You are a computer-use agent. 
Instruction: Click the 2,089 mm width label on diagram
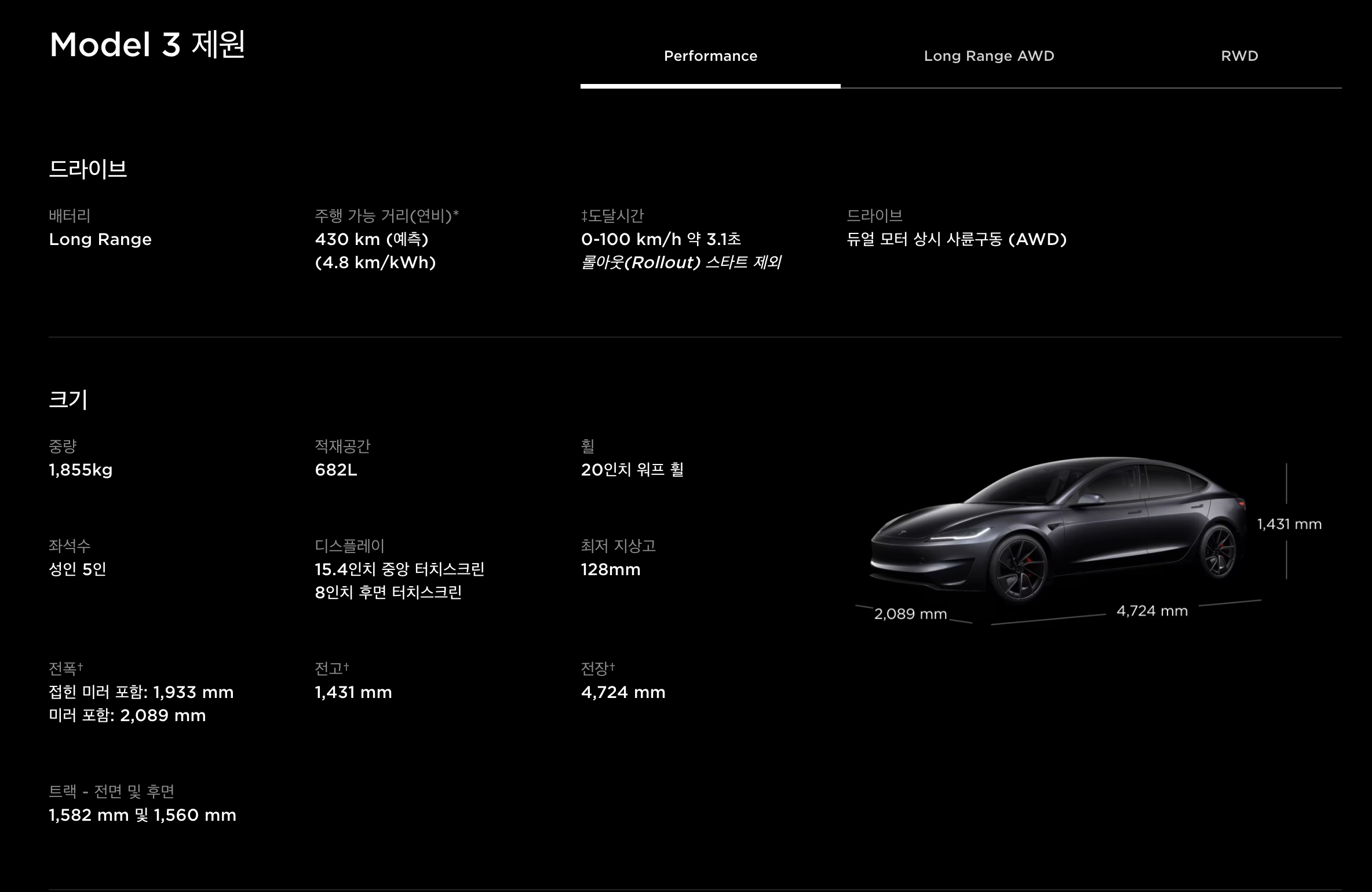pos(910,614)
